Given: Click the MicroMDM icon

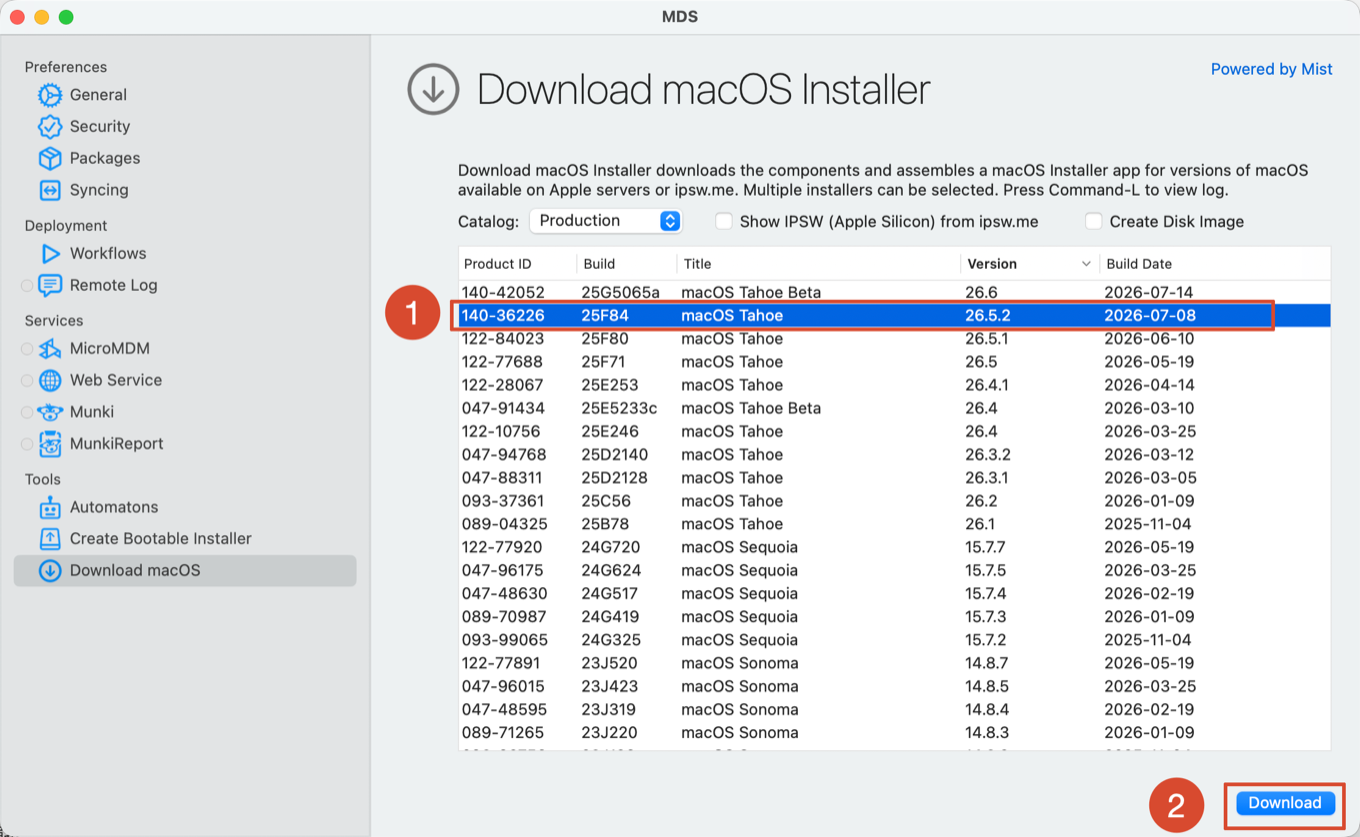Looking at the screenshot, I should pyautogui.click(x=50, y=349).
